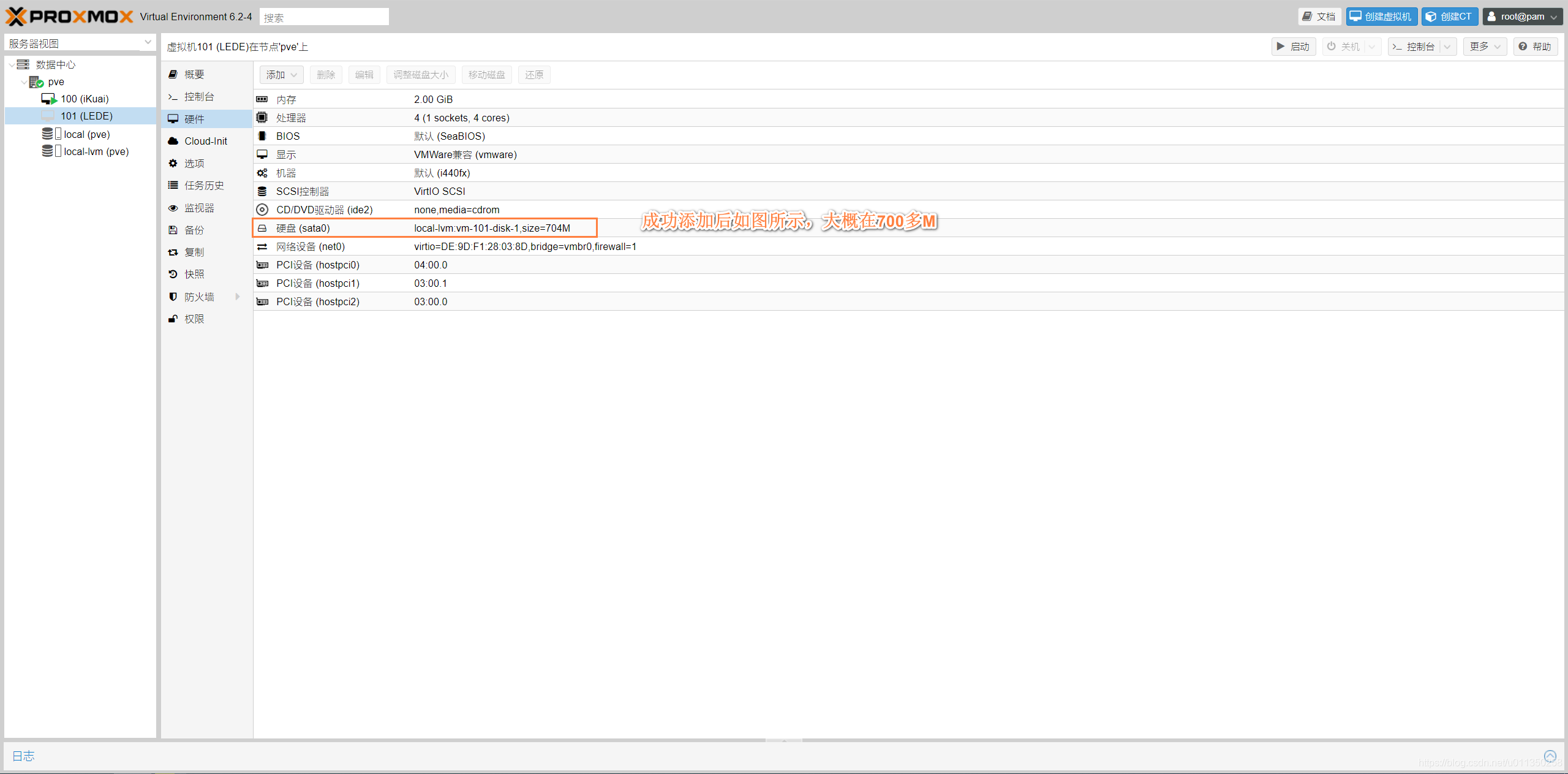Open the root@pam user menu
The image size is (1568, 774).
tap(1522, 17)
